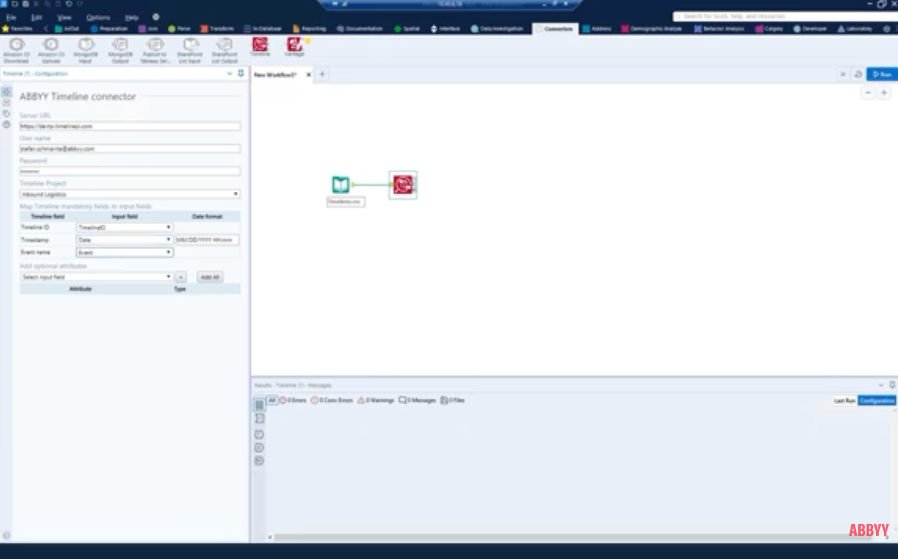Click the search tools and help box

click(785, 16)
